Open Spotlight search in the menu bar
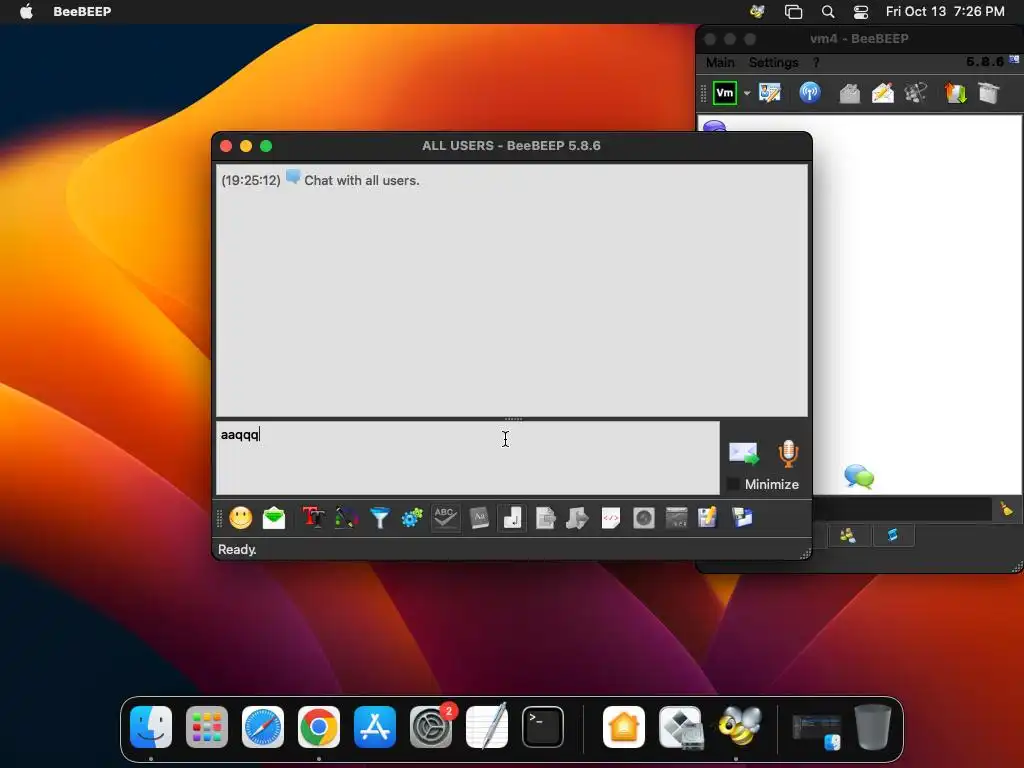Screen dimensions: 1024x768 coord(827,11)
